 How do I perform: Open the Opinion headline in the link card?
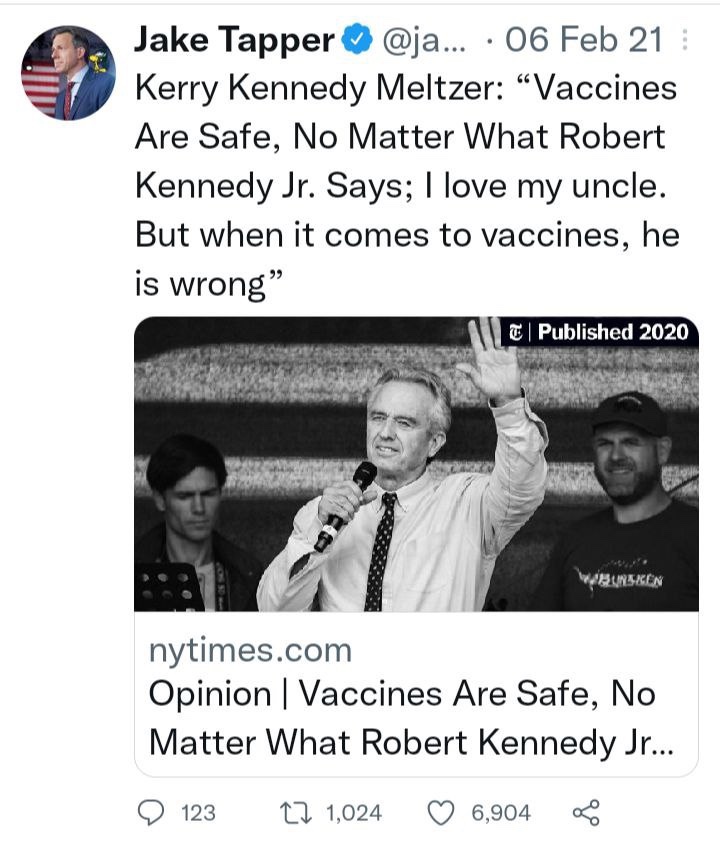(x=402, y=718)
